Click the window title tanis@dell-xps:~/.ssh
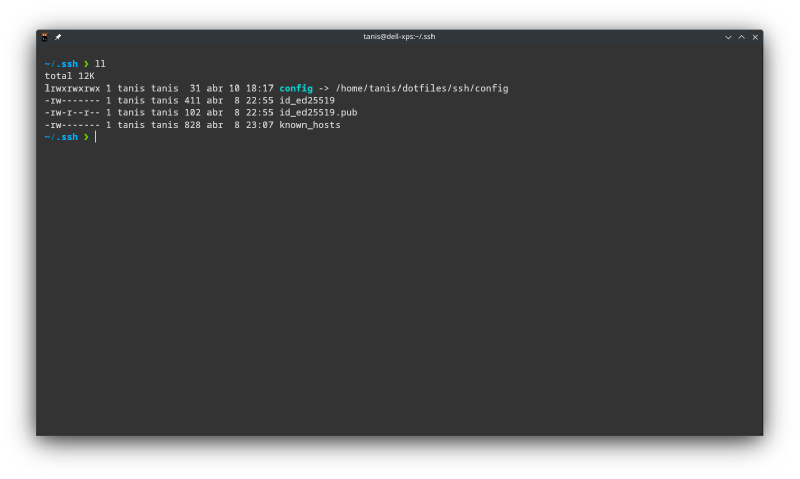Screen dimensions: 800x479 [x=399, y=37]
